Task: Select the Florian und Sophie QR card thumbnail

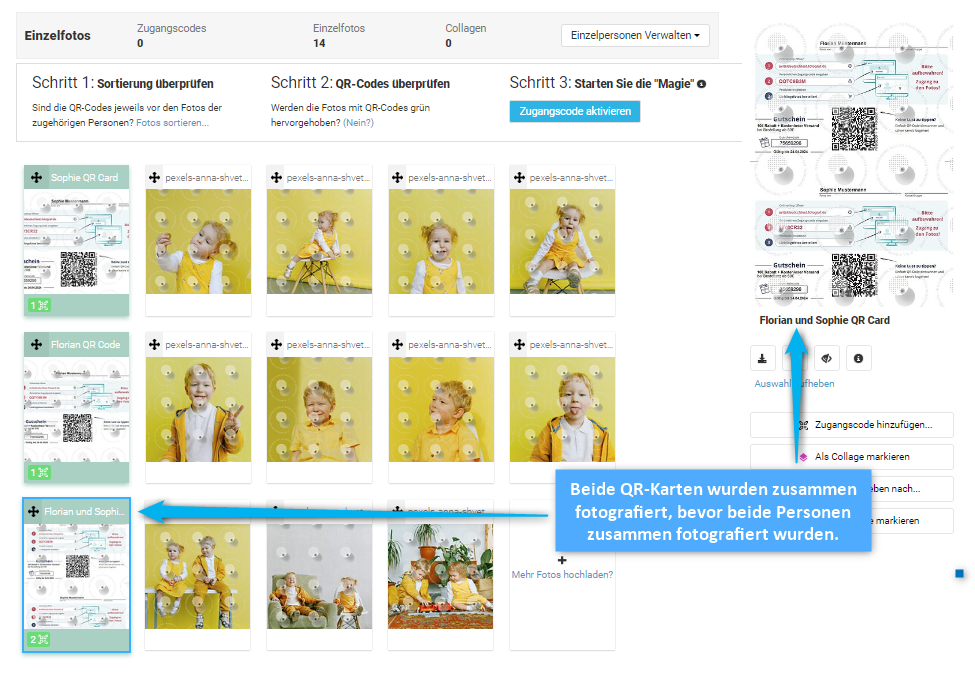Action: [x=76, y=575]
